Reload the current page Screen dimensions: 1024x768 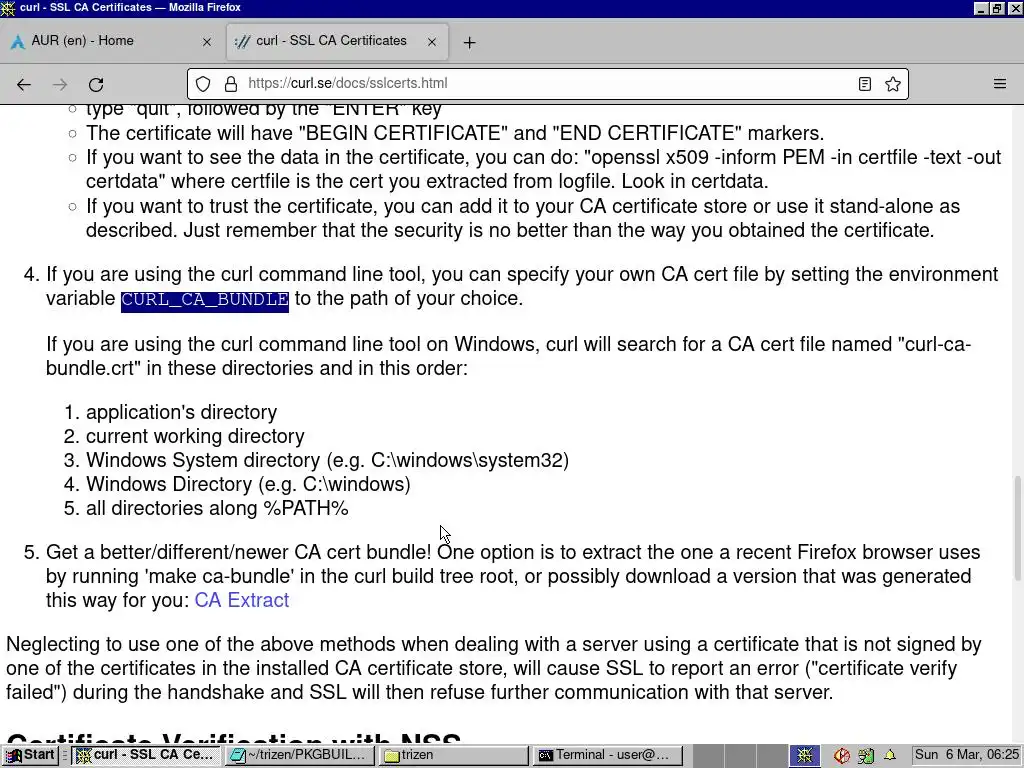coord(96,84)
